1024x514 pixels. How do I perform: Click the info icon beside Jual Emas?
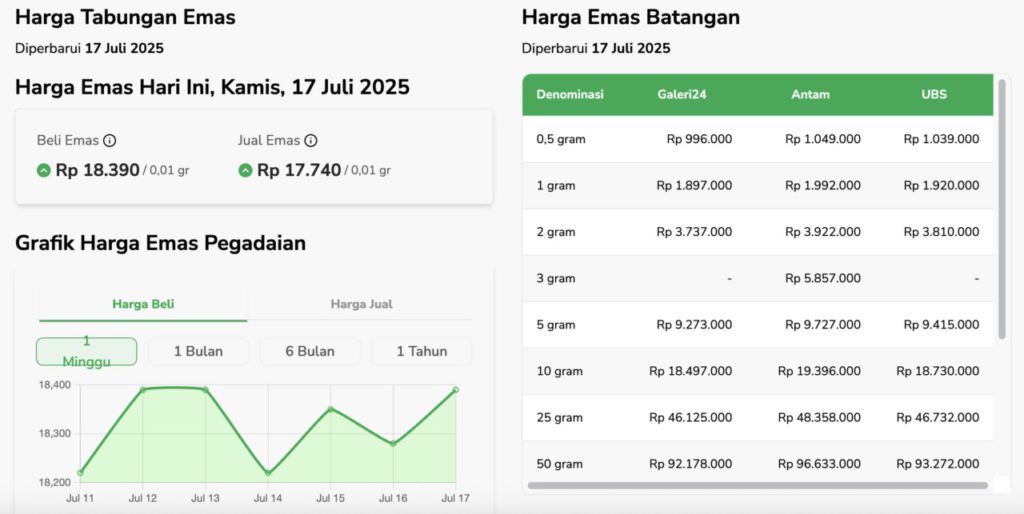click(x=311, y=141)
